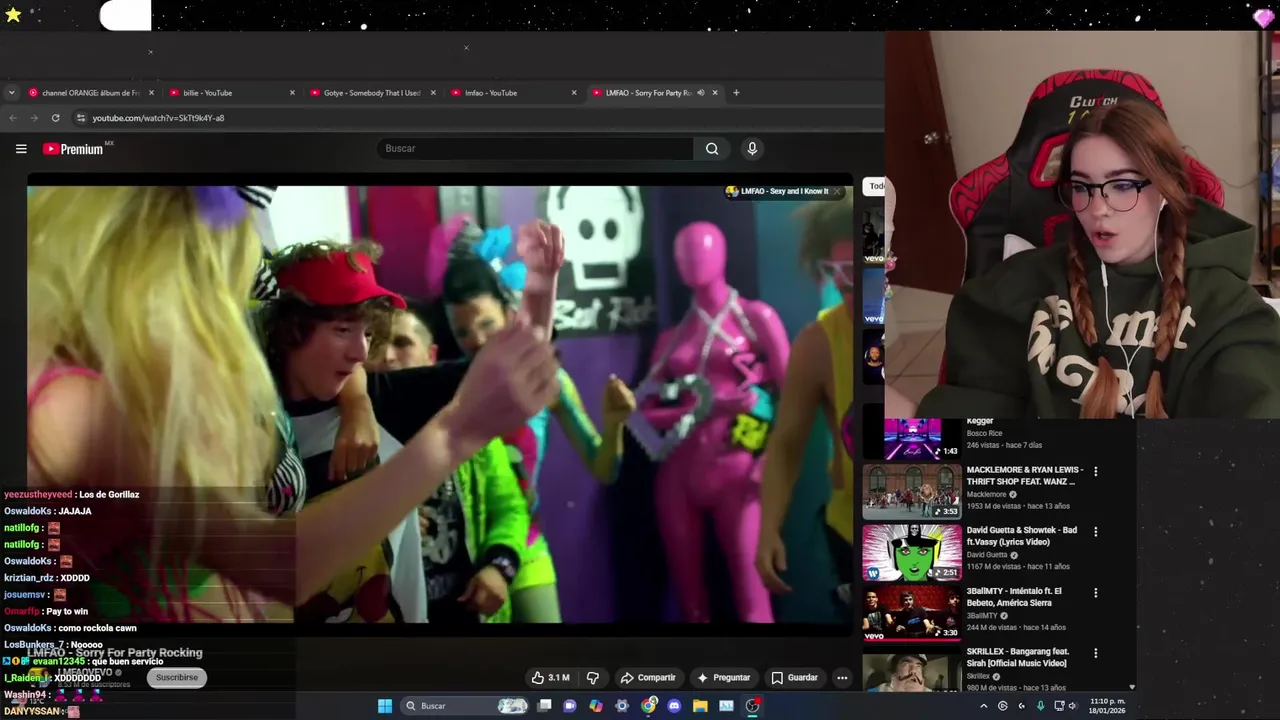Click the taskbar clock showing 11:10 p. m.

point(1107,706)
